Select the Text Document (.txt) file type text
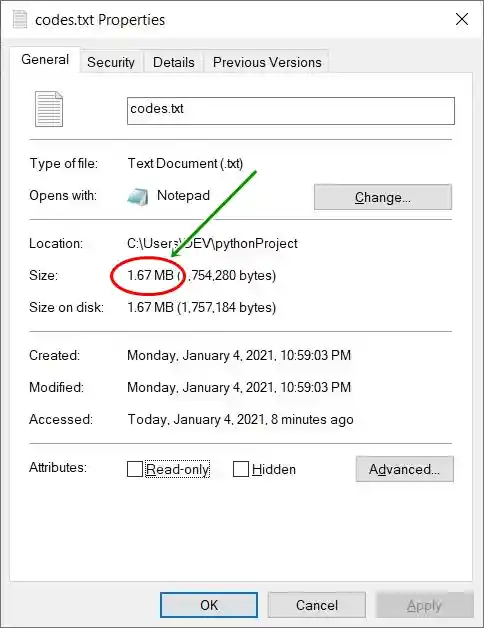 185,163
